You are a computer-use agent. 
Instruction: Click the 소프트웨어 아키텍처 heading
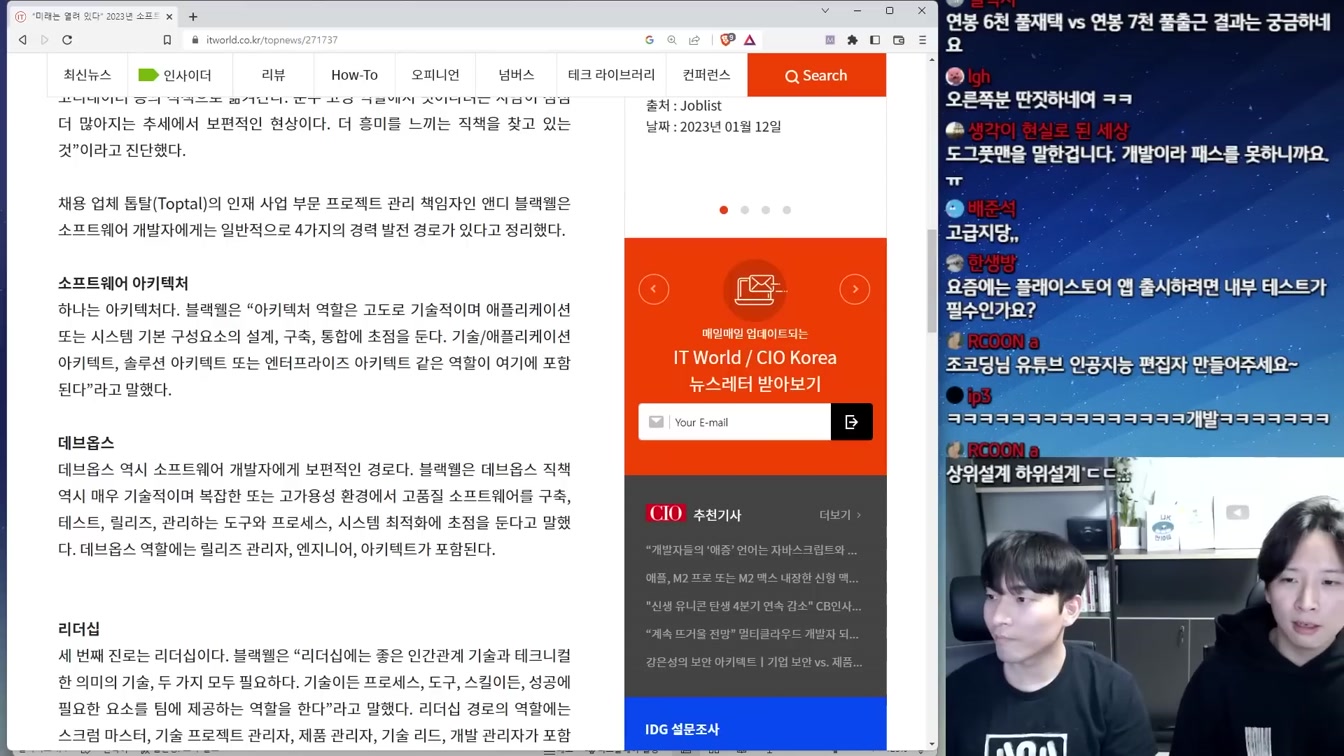coord(123,283)
